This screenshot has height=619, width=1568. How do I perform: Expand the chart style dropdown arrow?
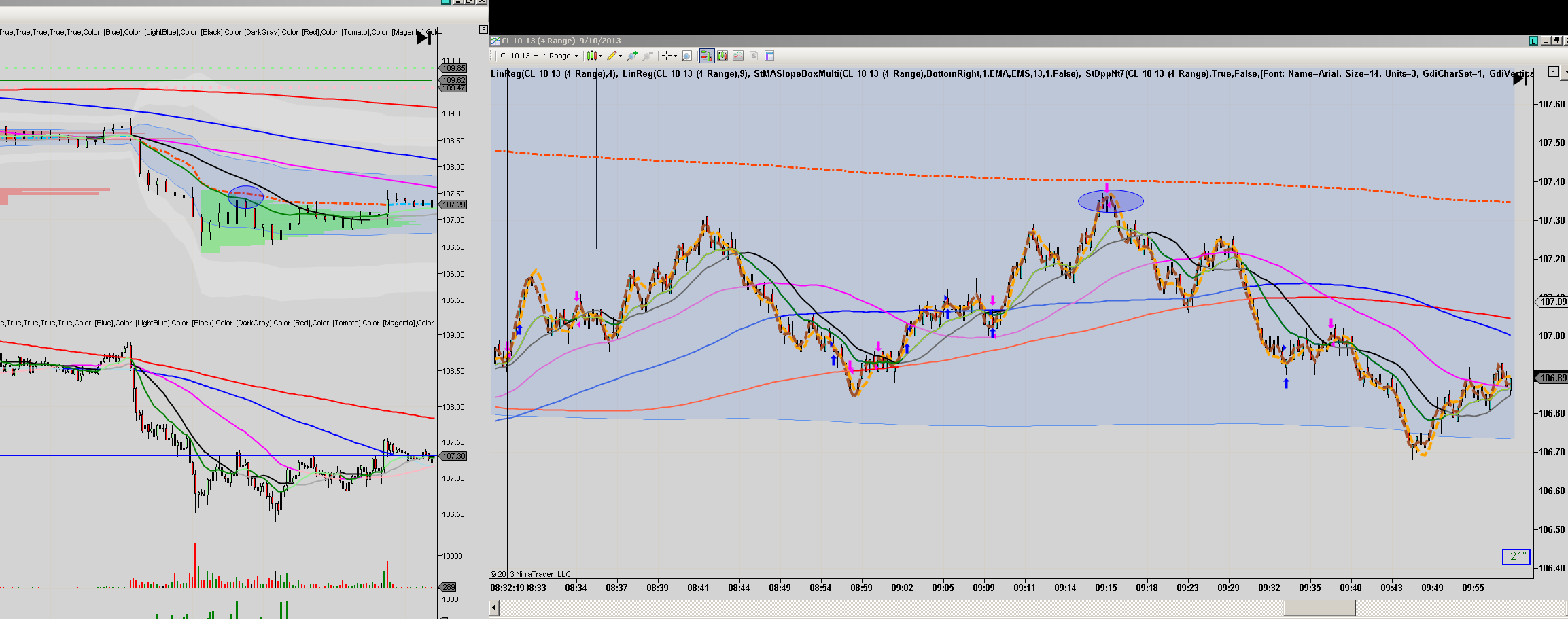(x=601, y=56)
